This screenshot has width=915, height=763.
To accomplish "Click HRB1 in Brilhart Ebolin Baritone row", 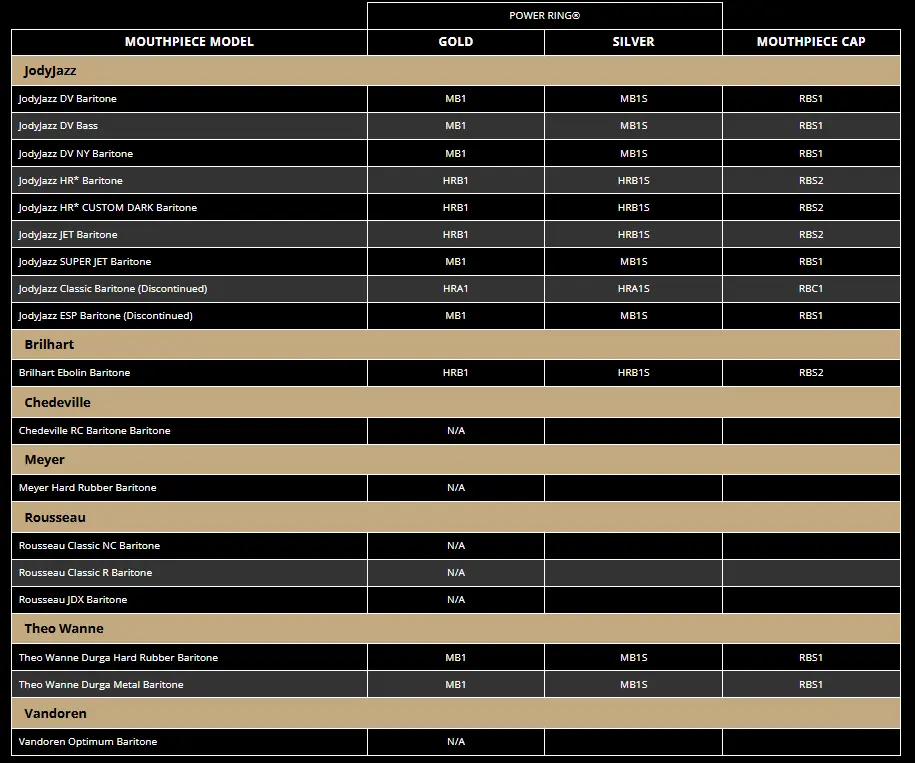I will coord(456,372).
